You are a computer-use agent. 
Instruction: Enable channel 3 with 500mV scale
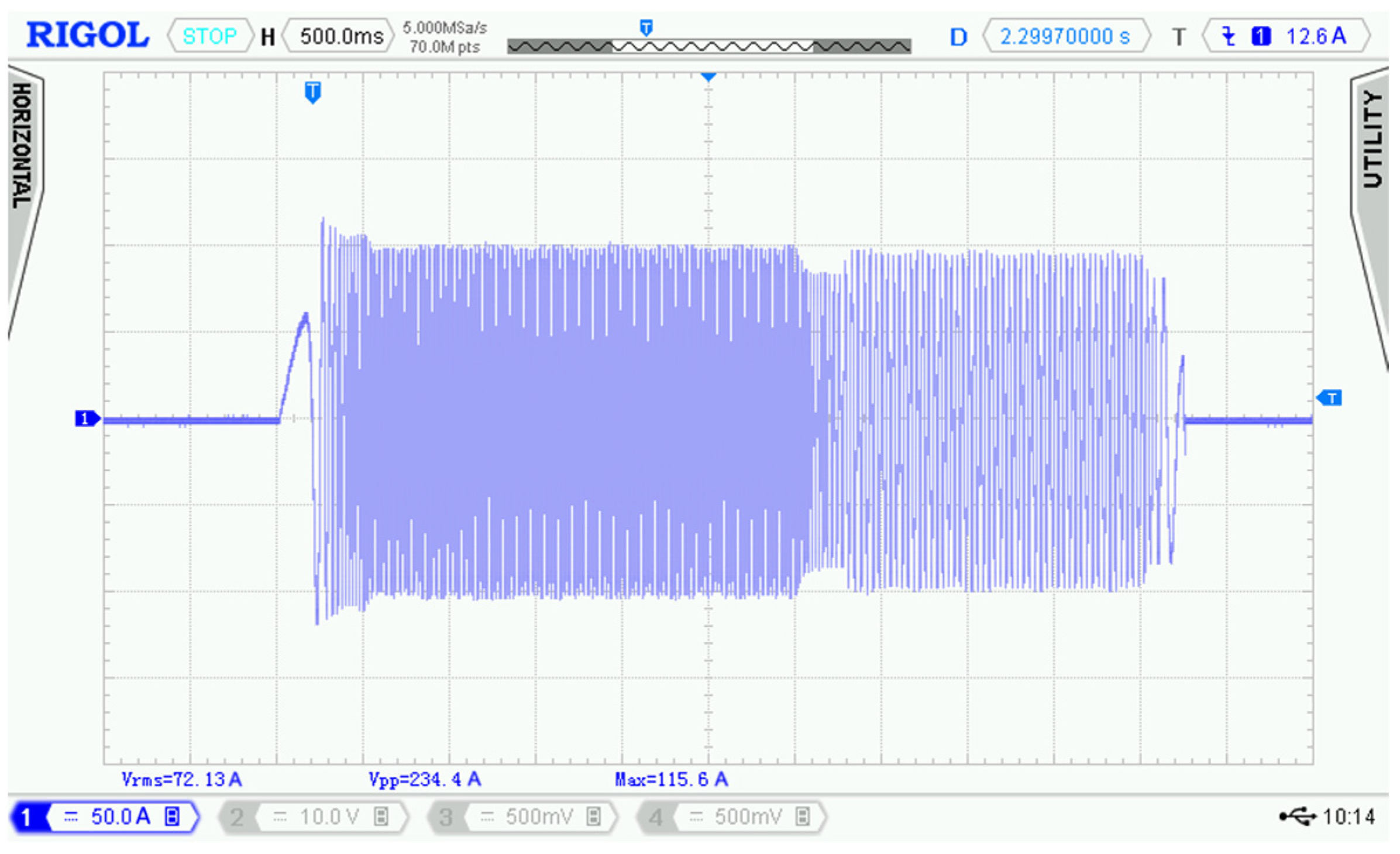(x=522, y=817)
